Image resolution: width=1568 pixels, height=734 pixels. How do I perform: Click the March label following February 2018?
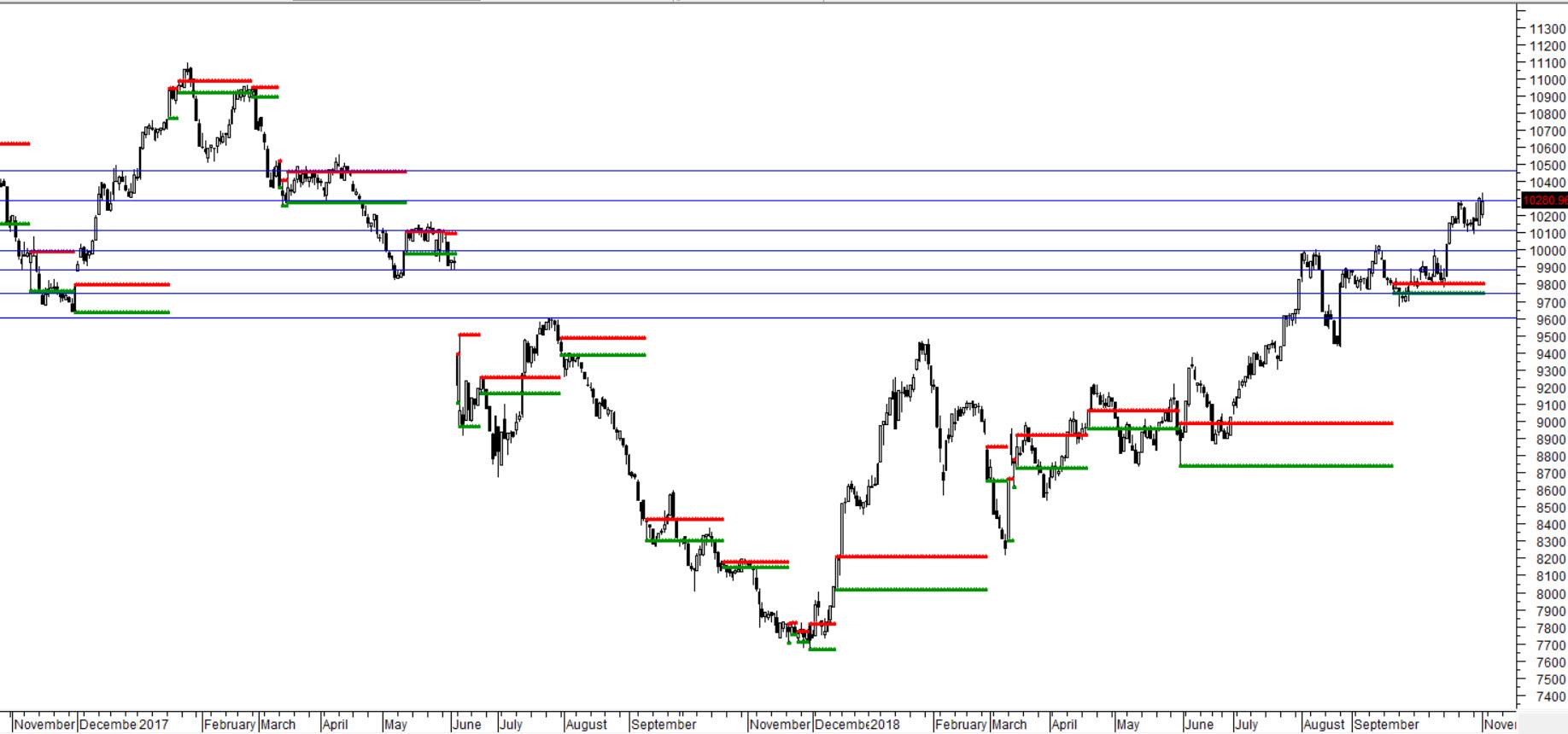point(1009,724)
